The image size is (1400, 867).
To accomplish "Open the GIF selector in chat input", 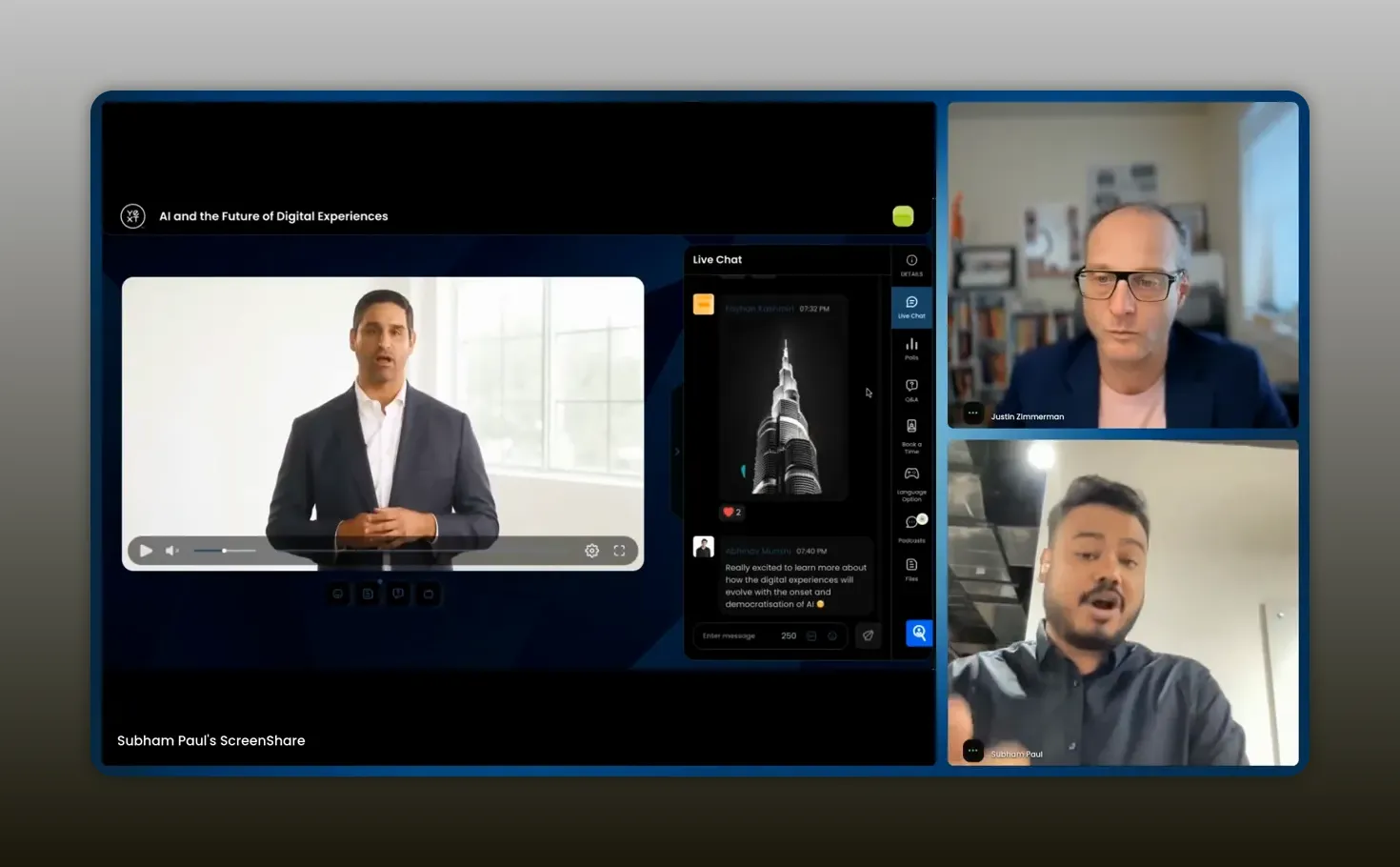I will [x=811, y=635].
